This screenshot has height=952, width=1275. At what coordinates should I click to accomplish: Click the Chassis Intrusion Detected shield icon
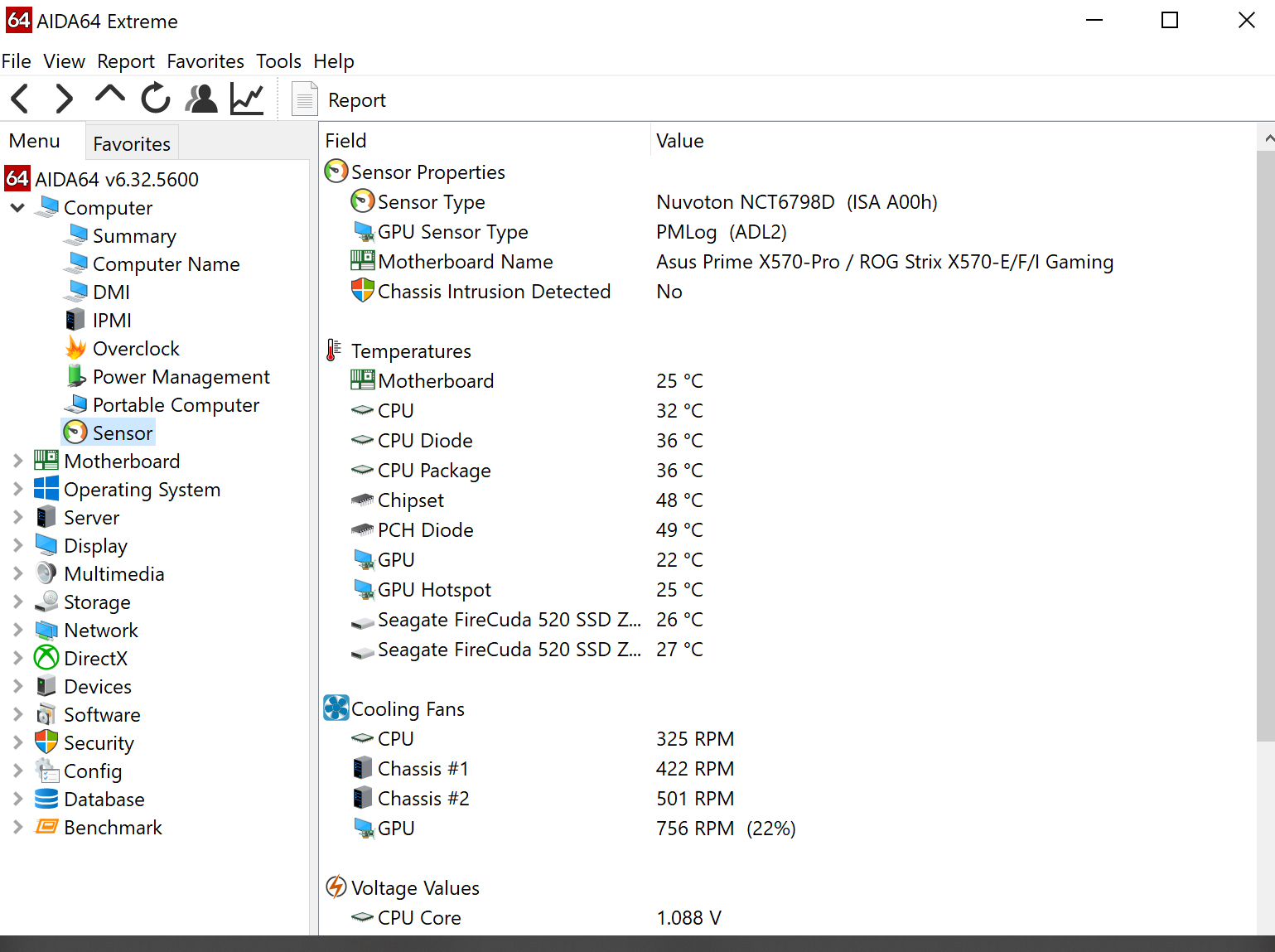coord(363,290)
